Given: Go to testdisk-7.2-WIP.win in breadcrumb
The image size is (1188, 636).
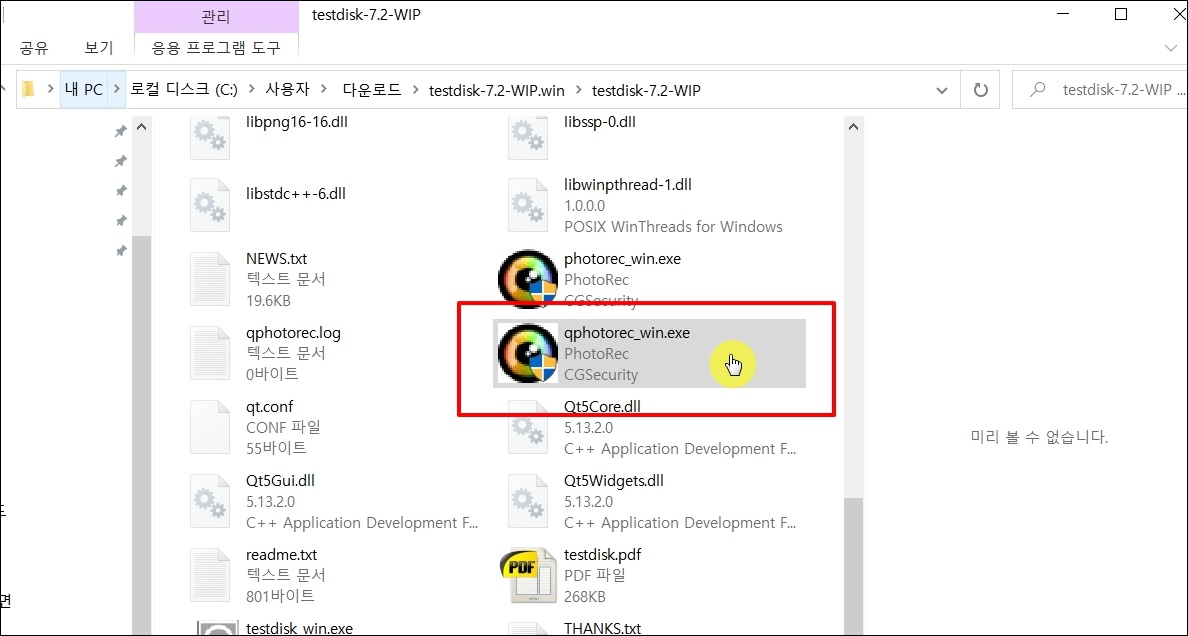Looking at the screenshot, I should point(496,90).
